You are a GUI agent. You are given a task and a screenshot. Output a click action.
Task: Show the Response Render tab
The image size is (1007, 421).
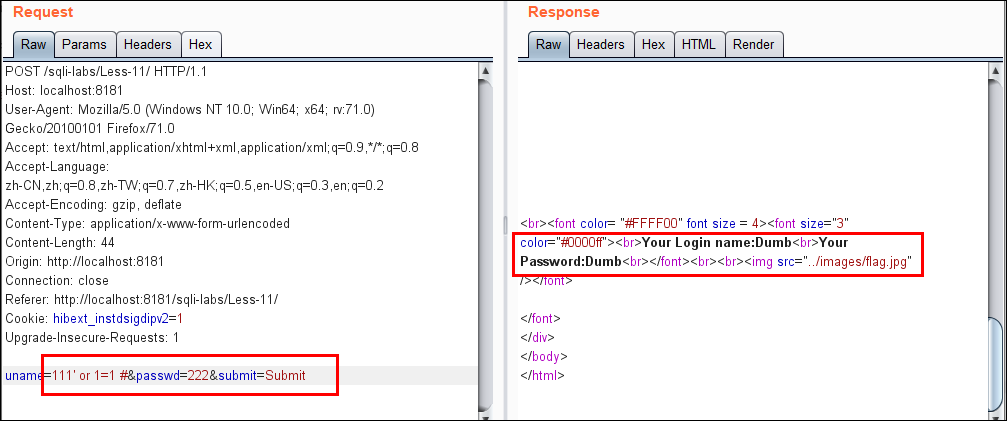pyautogui.click(x=753, y=44)
